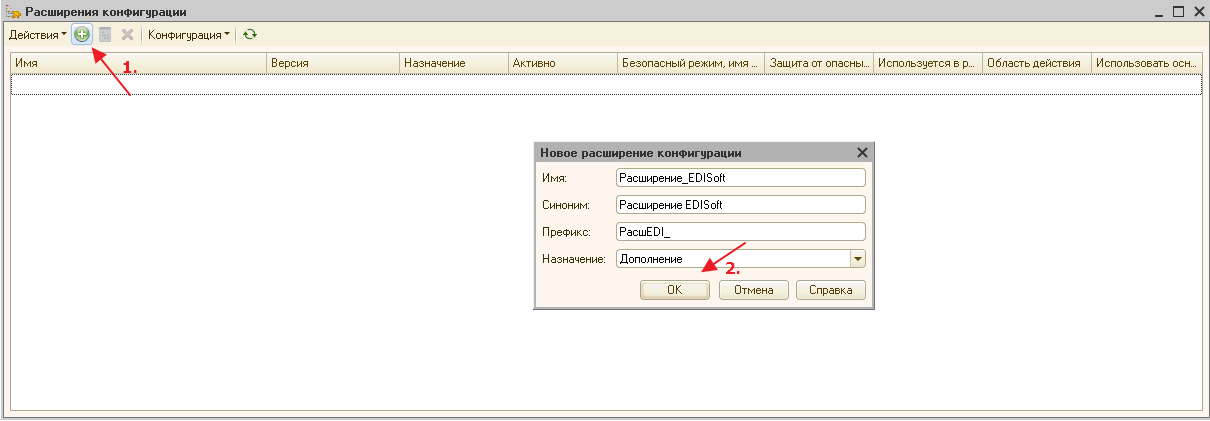
Task: Click the Область действия column header
Action: coord(1035,63)
